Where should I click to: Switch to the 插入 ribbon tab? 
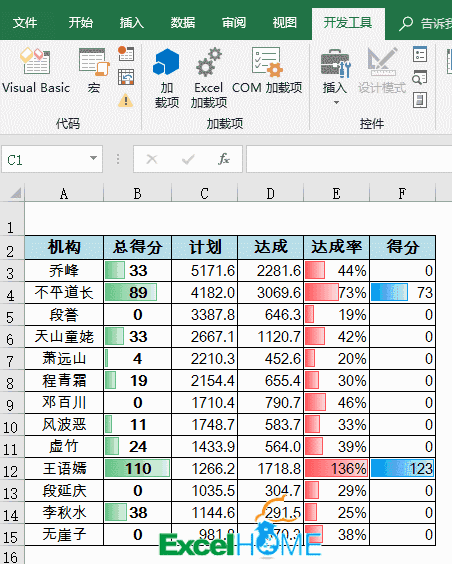click(x=132, y=23)
